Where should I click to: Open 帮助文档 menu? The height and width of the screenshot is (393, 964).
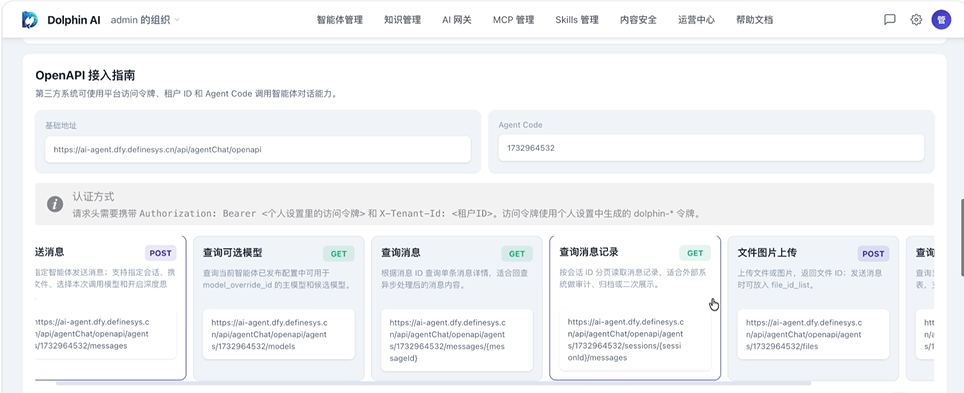pyautogui.click(x=754, y=20)
